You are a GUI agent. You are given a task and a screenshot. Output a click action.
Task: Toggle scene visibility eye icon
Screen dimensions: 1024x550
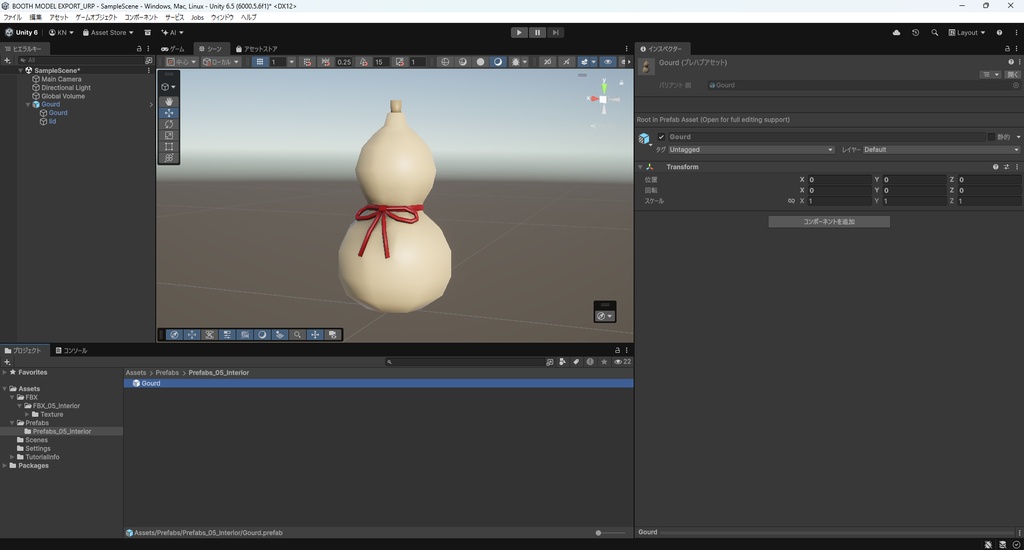pyautogui.click(x=608, y=62)
